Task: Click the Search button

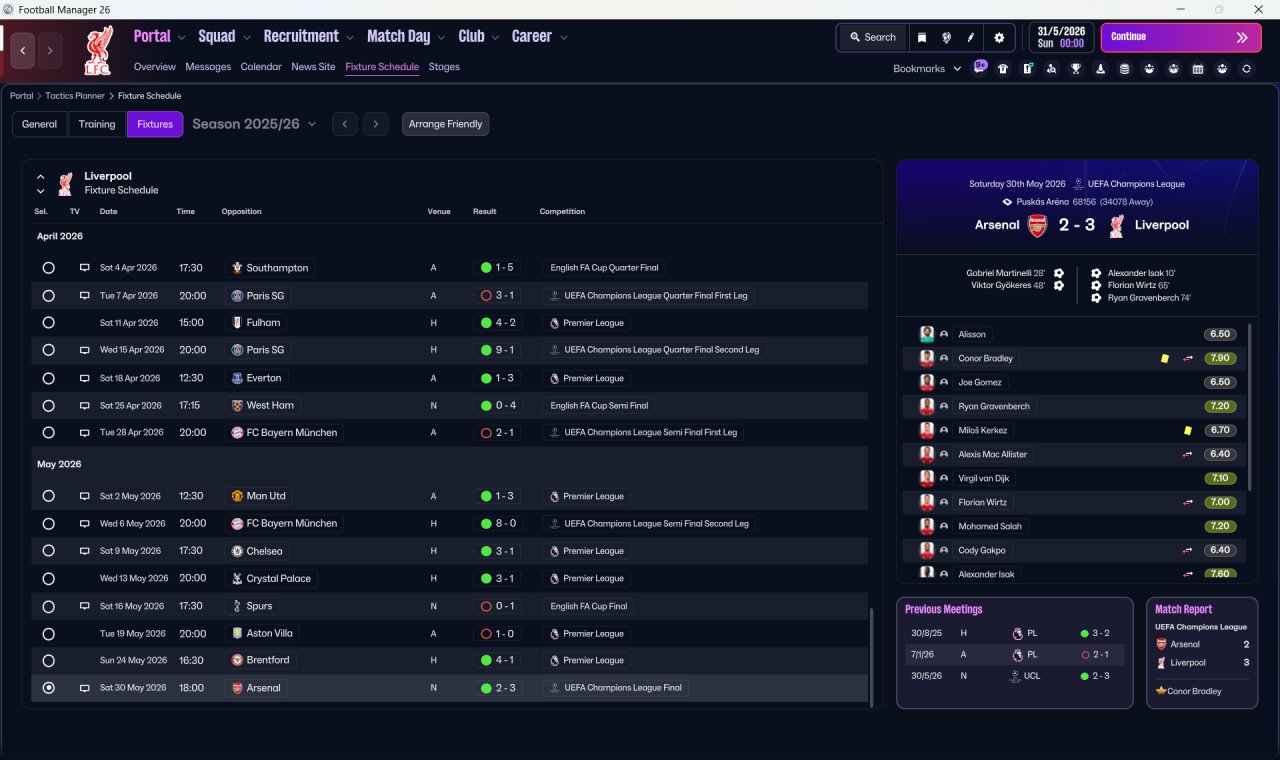Action: tap(872, 37)
